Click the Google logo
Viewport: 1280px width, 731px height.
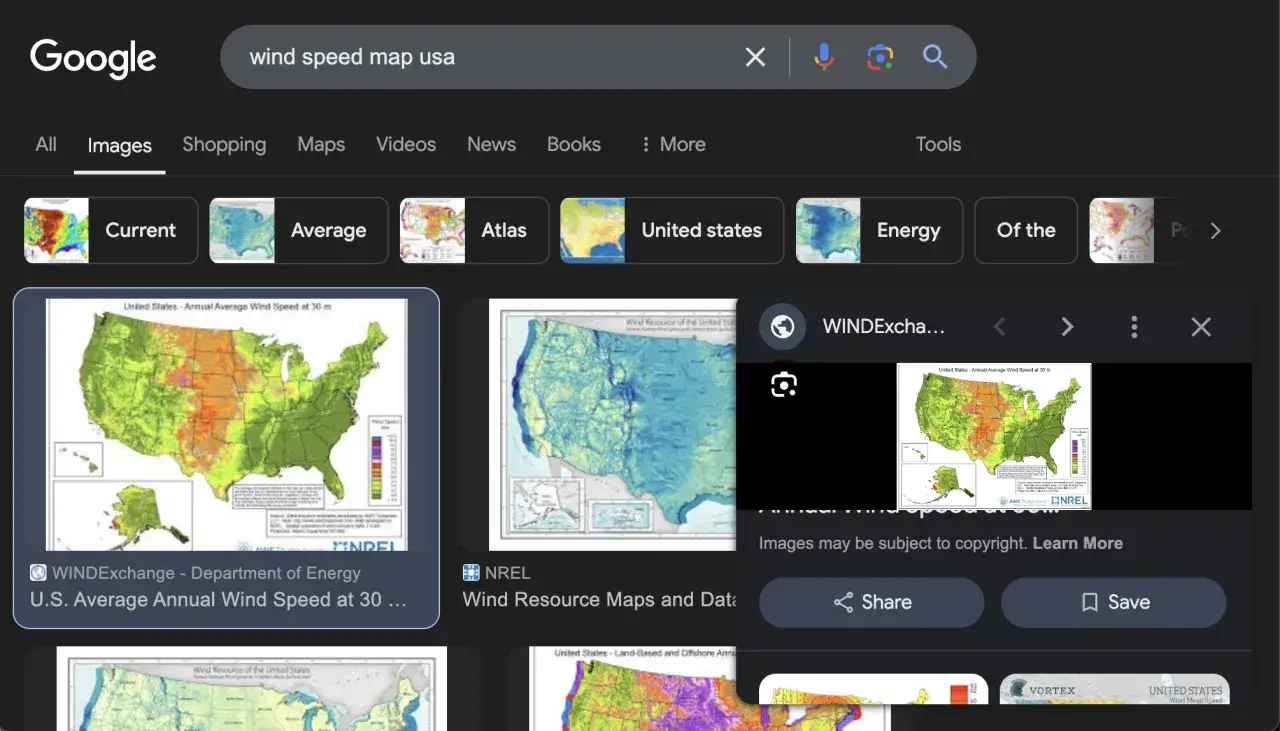pos(93,57)
